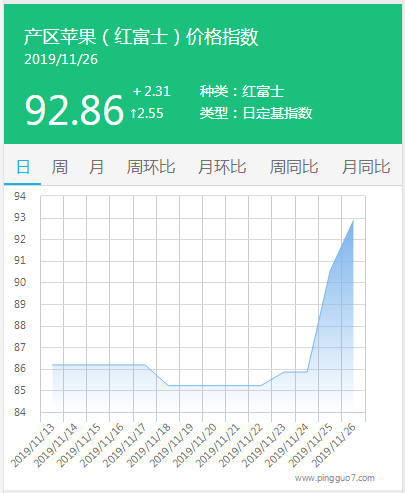
Task: Click the y-axis label 94
Action: [x=20, y=196]
